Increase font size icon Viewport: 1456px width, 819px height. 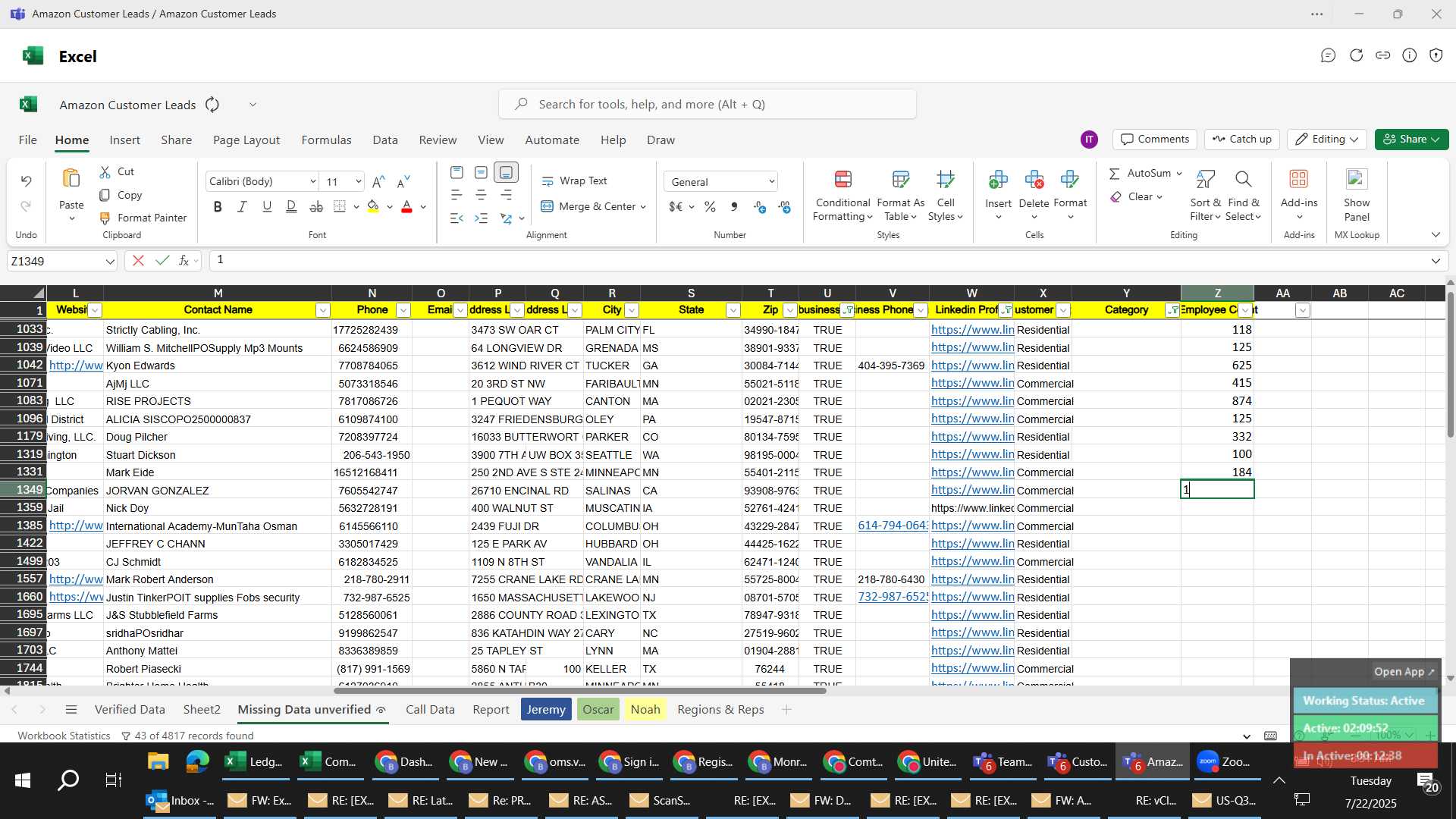(378, 182)
